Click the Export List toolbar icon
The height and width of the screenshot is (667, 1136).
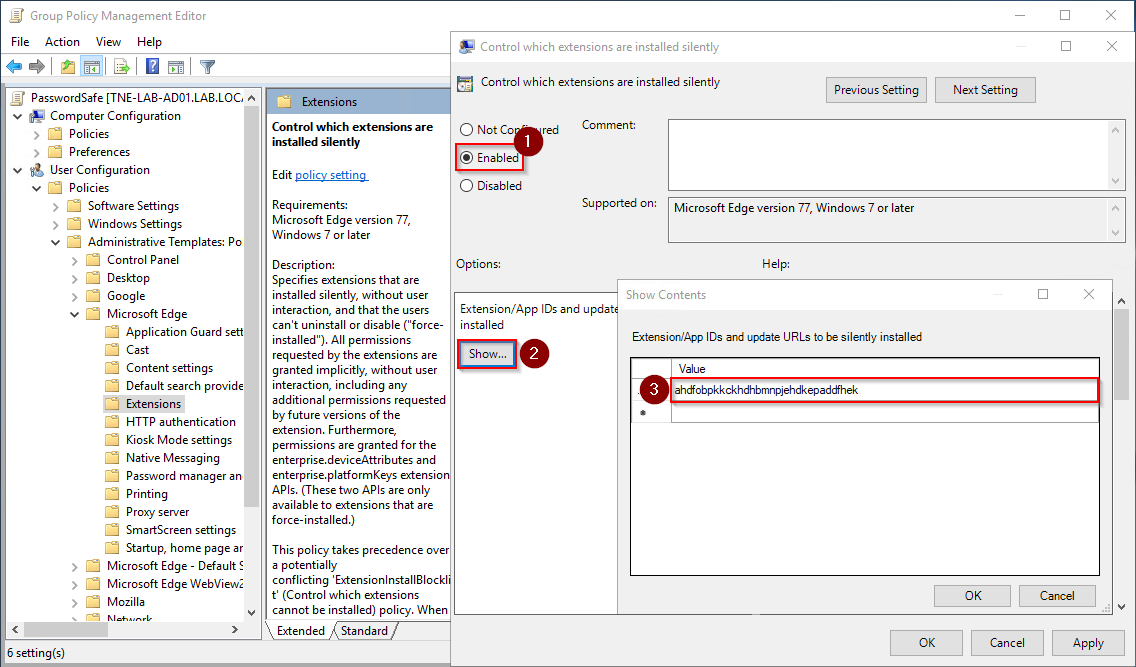click(x=122, y=67)
